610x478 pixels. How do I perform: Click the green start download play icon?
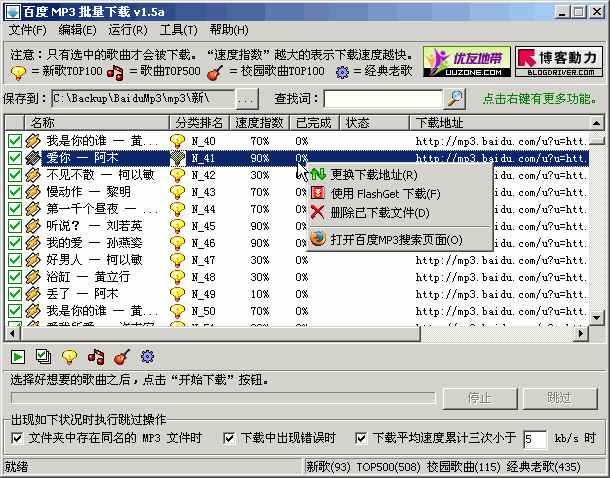tap(18, 357)
